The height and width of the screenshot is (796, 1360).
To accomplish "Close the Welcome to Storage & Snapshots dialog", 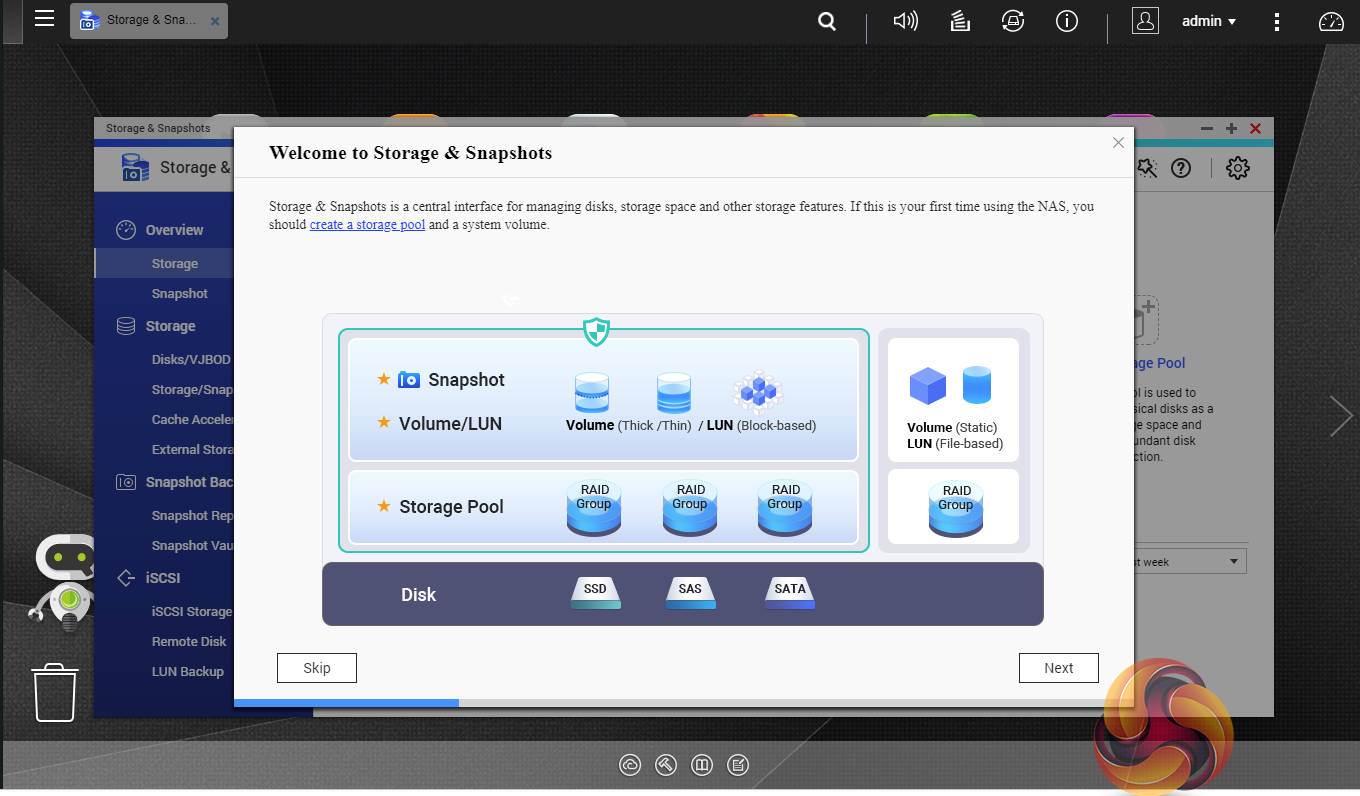I will click(1118, 143).
